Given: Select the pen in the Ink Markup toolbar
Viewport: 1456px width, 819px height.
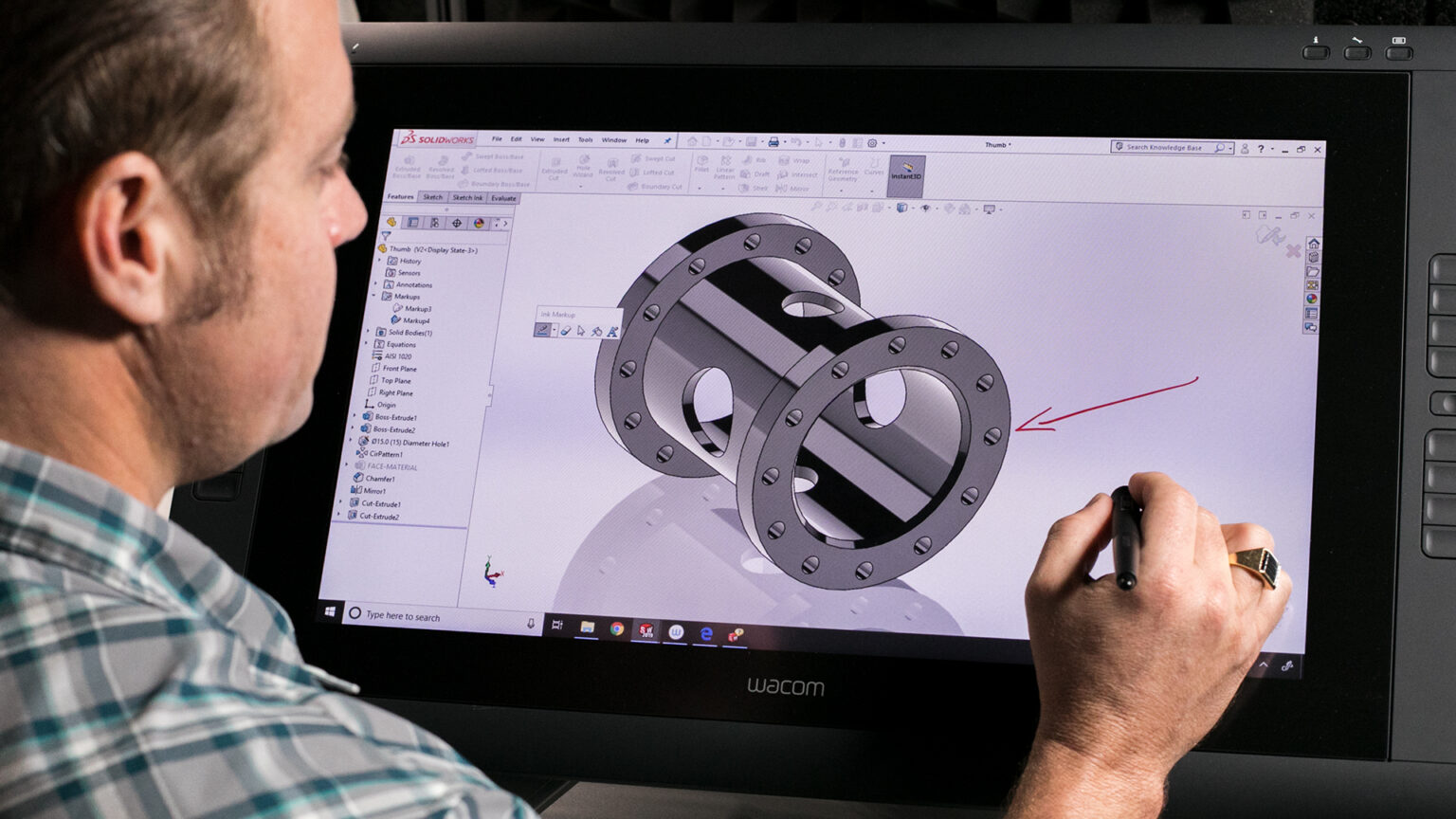Looking at the screenshot, I should pos(542,330).
